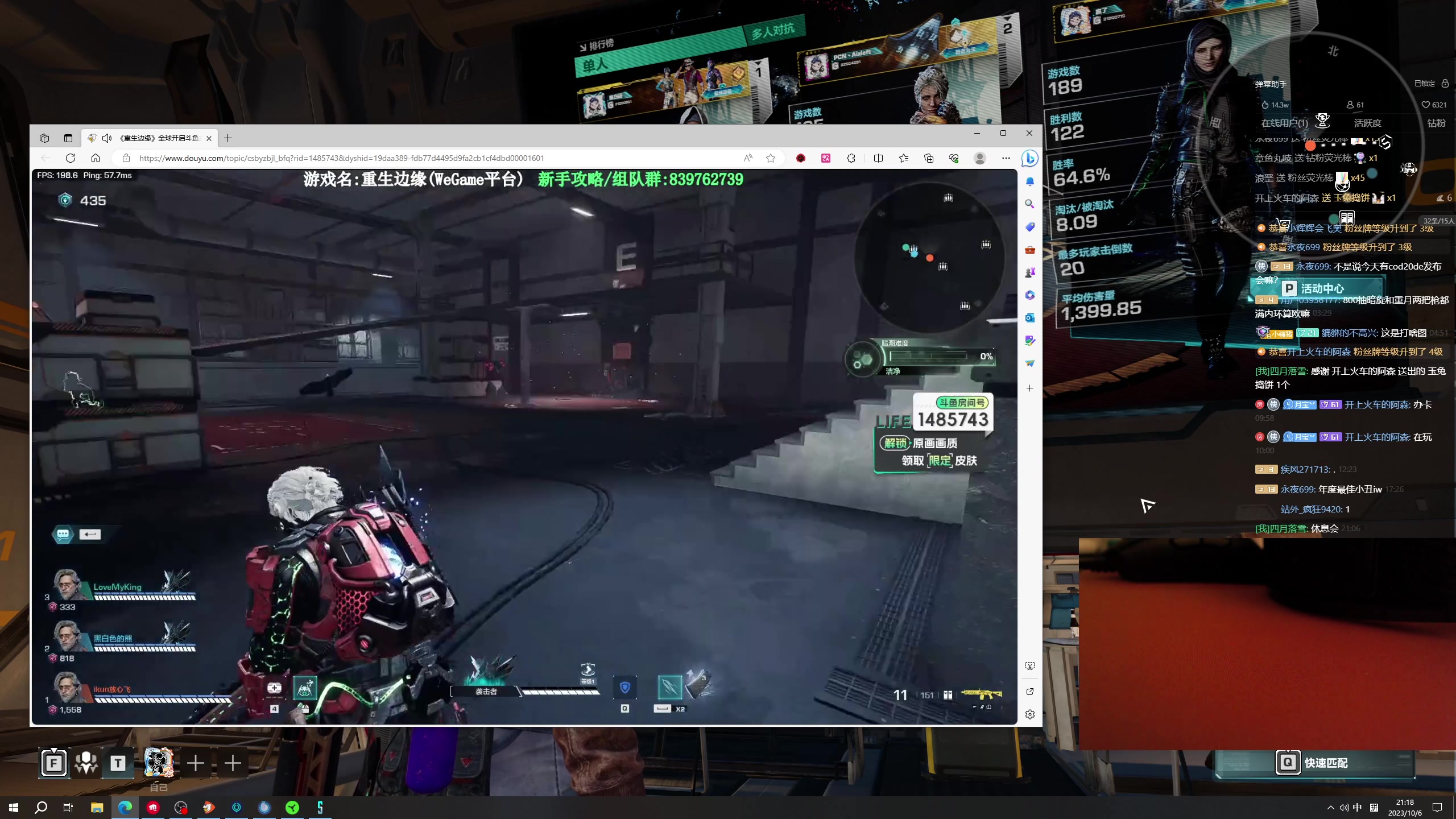Open the sidebar Tools briefcase
1456x819 pixels.
click(1029, 250)
